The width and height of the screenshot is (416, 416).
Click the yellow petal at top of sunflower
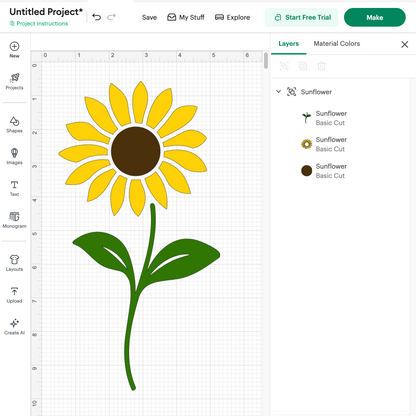(140, 102)
